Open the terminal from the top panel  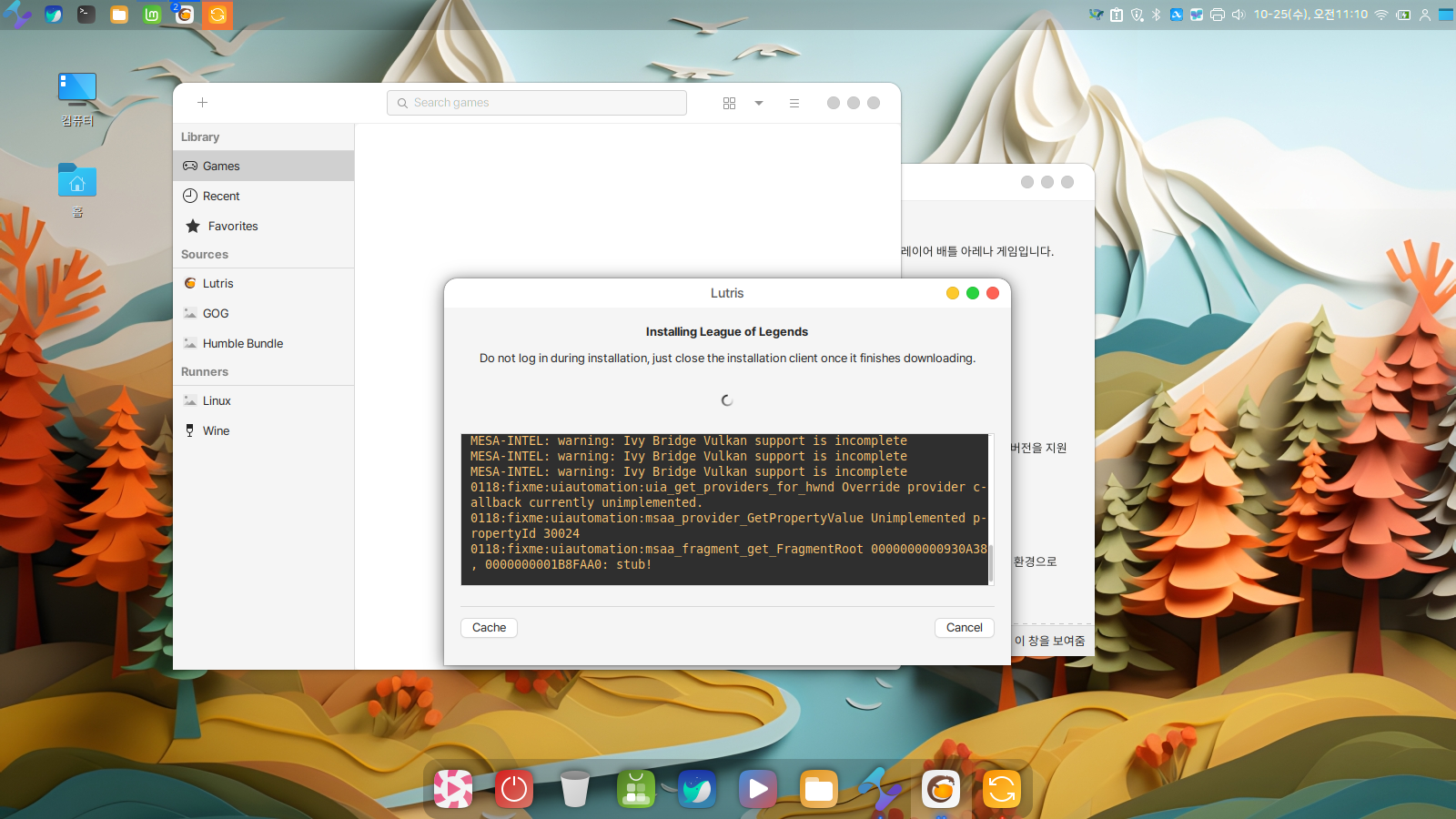point(86,15)
